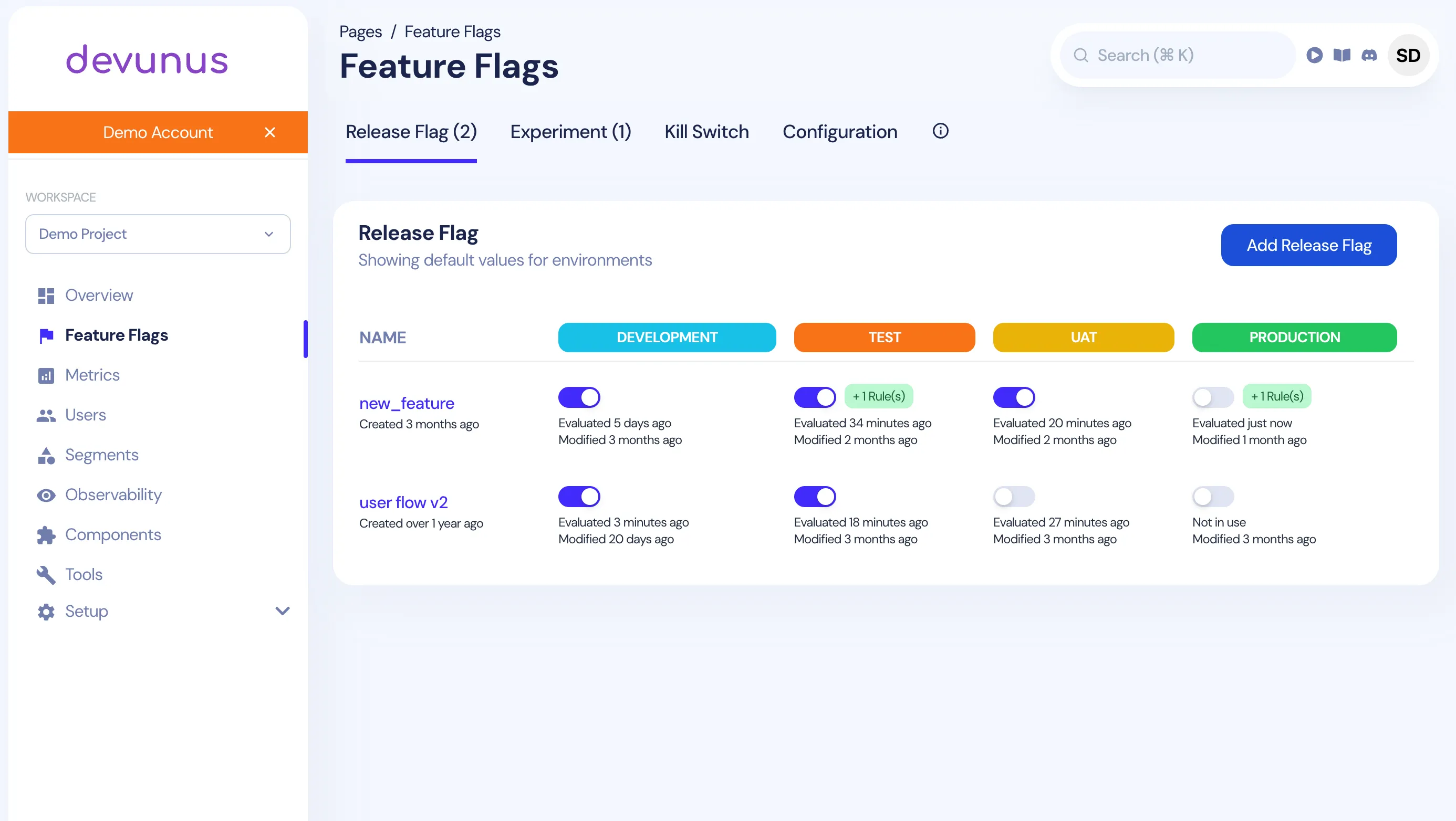The image size is (1456, 821).
Task: Select the Feature Flags sidebar icon
Action: tap(46, 335)
